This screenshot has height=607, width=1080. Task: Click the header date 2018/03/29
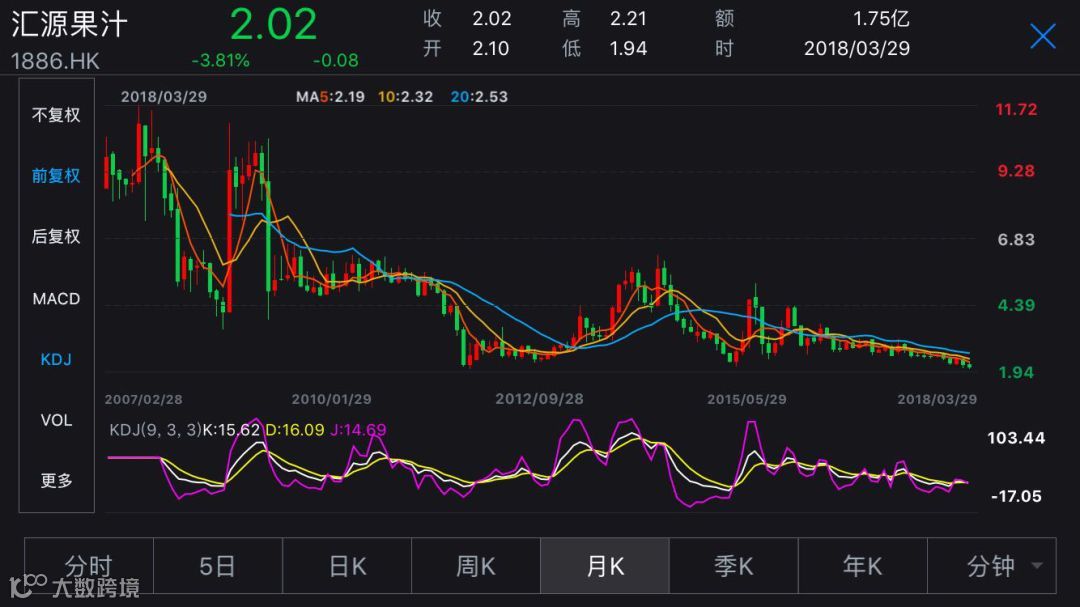857,48
